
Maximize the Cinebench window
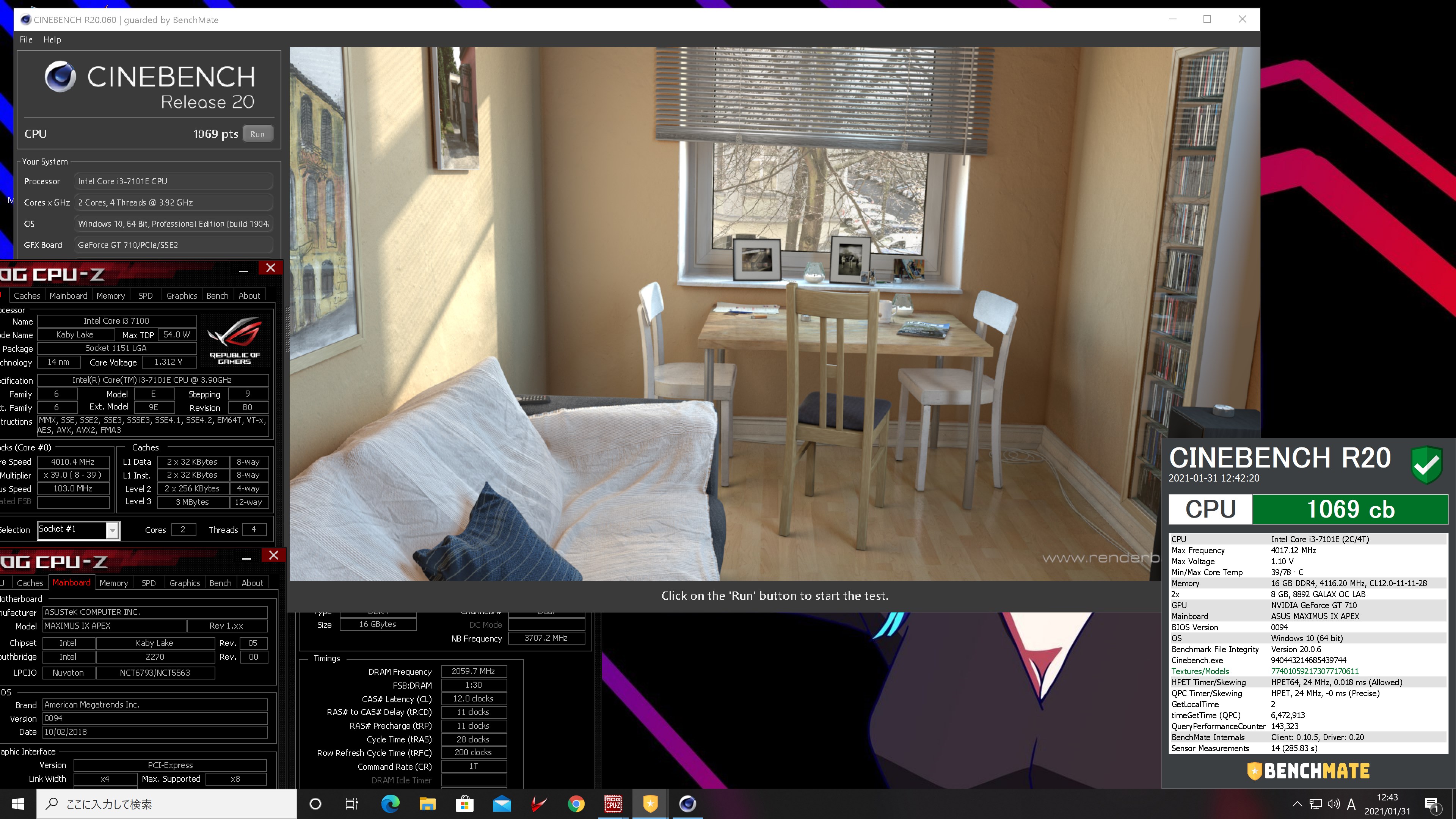[x=1207, y=19]
